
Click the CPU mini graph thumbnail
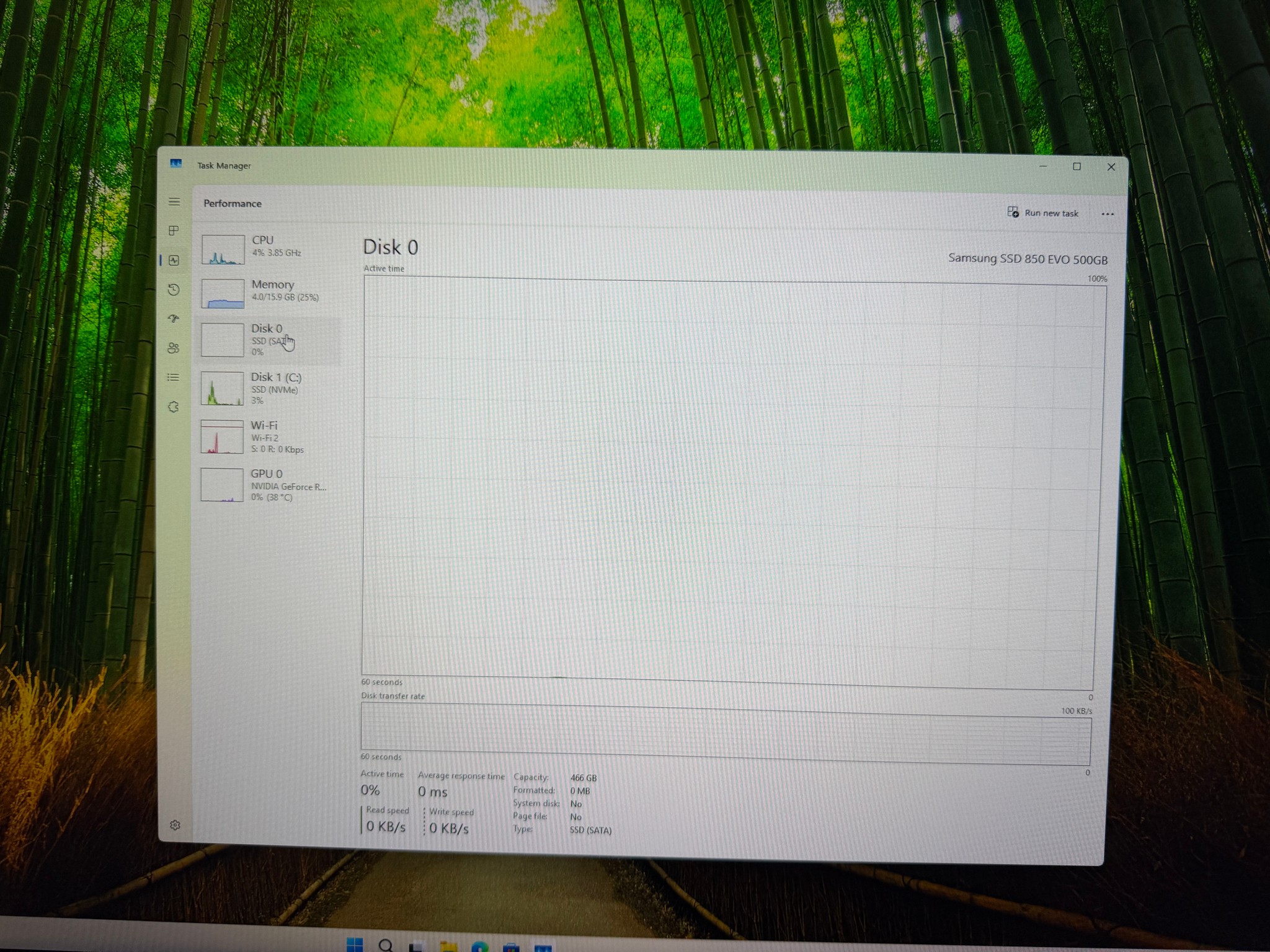(x=223, y=250)
